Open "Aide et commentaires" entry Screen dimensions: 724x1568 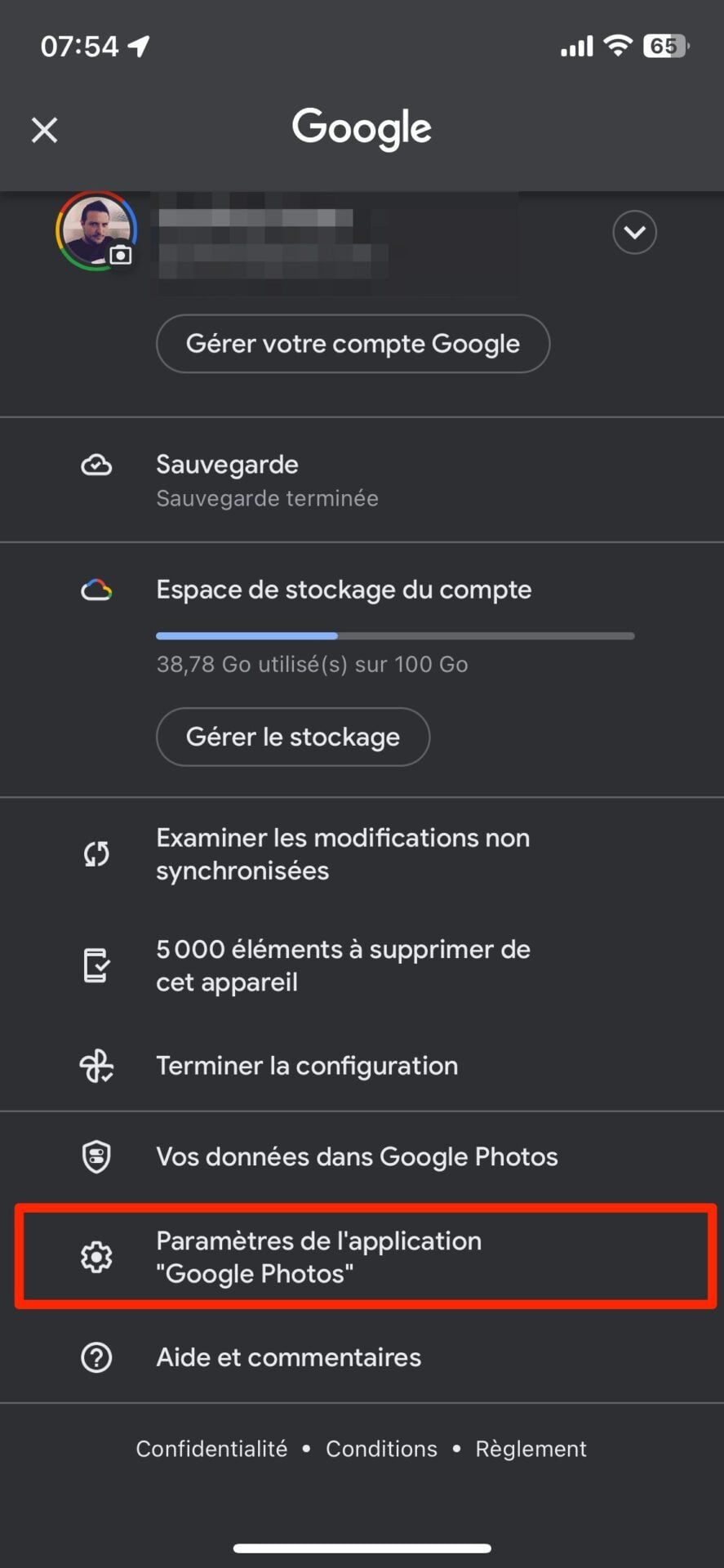(289, 1357)
